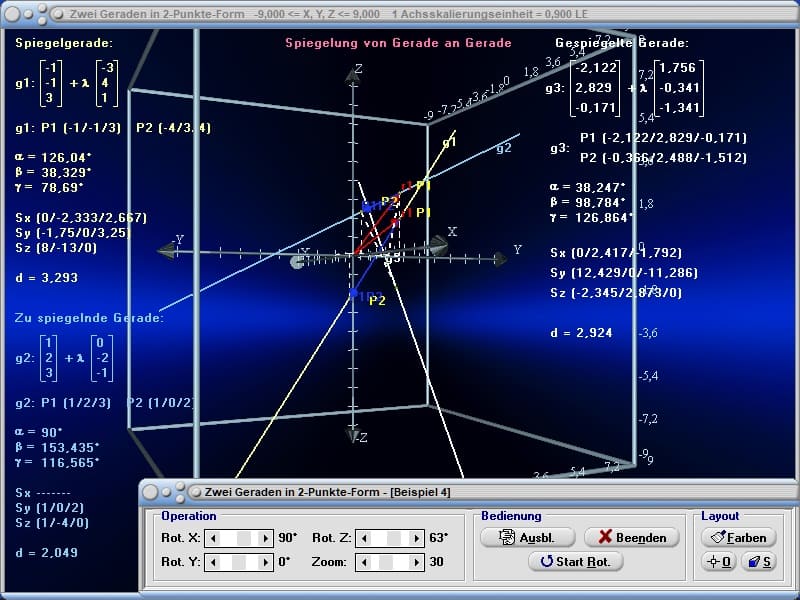Decrease Rot. Z with left arrow

click(x=364, y=538)
